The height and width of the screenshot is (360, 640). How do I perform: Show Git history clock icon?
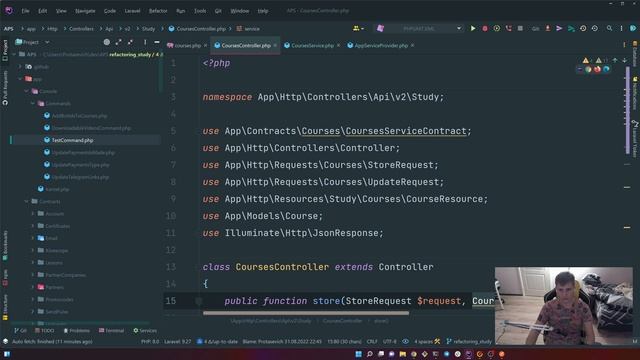click(583, 29)
